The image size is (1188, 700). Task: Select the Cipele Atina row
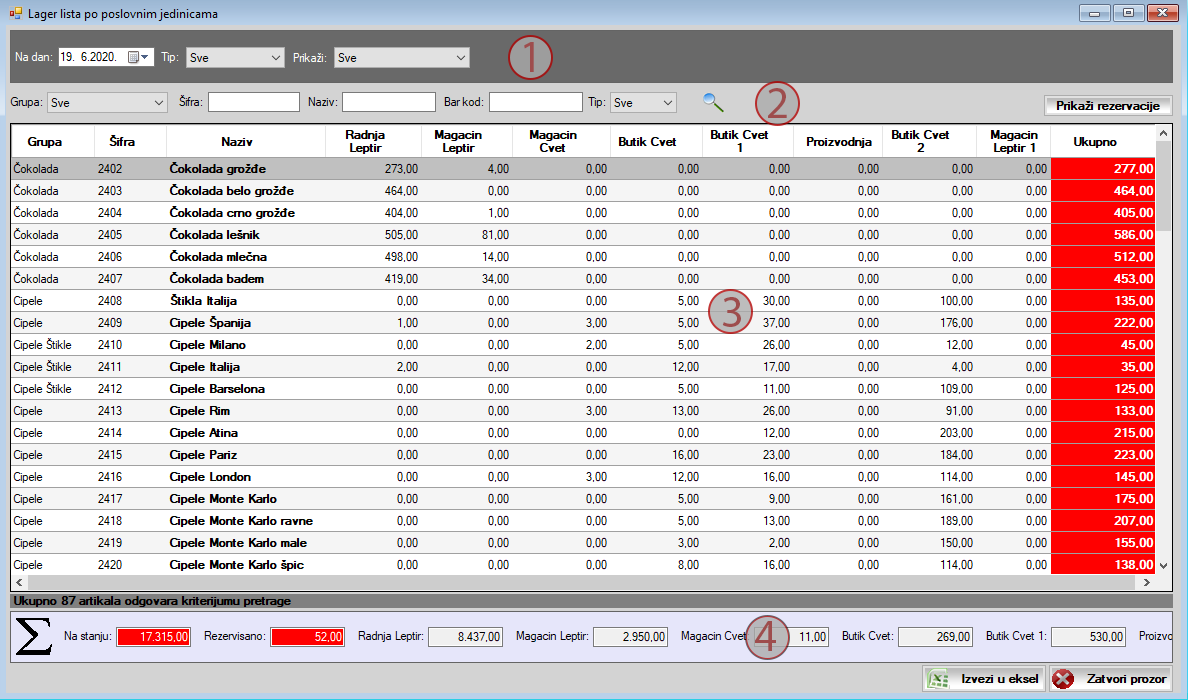[x=584, y=433]
